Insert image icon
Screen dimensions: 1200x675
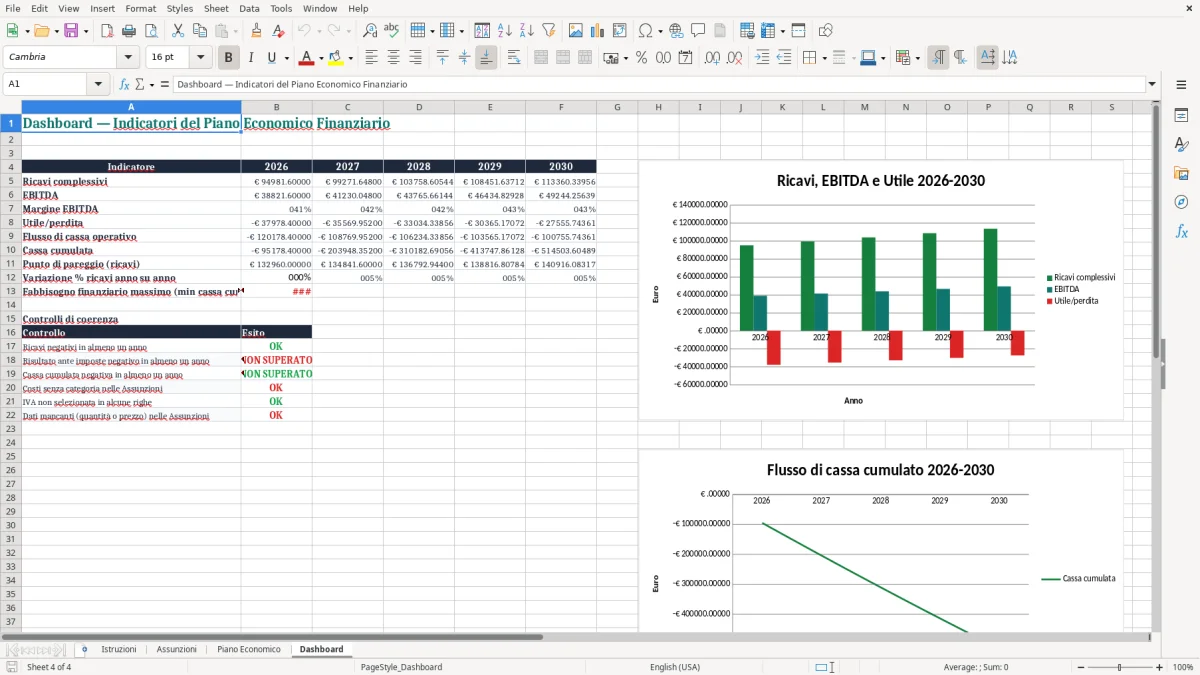click(576, 31)
